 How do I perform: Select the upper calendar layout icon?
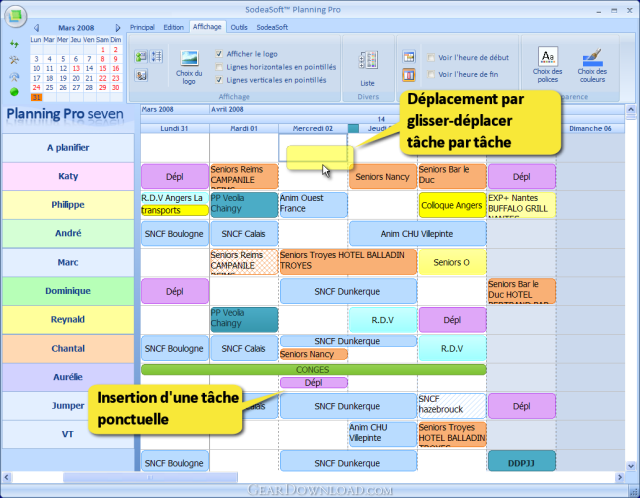[x=409, y=56]
